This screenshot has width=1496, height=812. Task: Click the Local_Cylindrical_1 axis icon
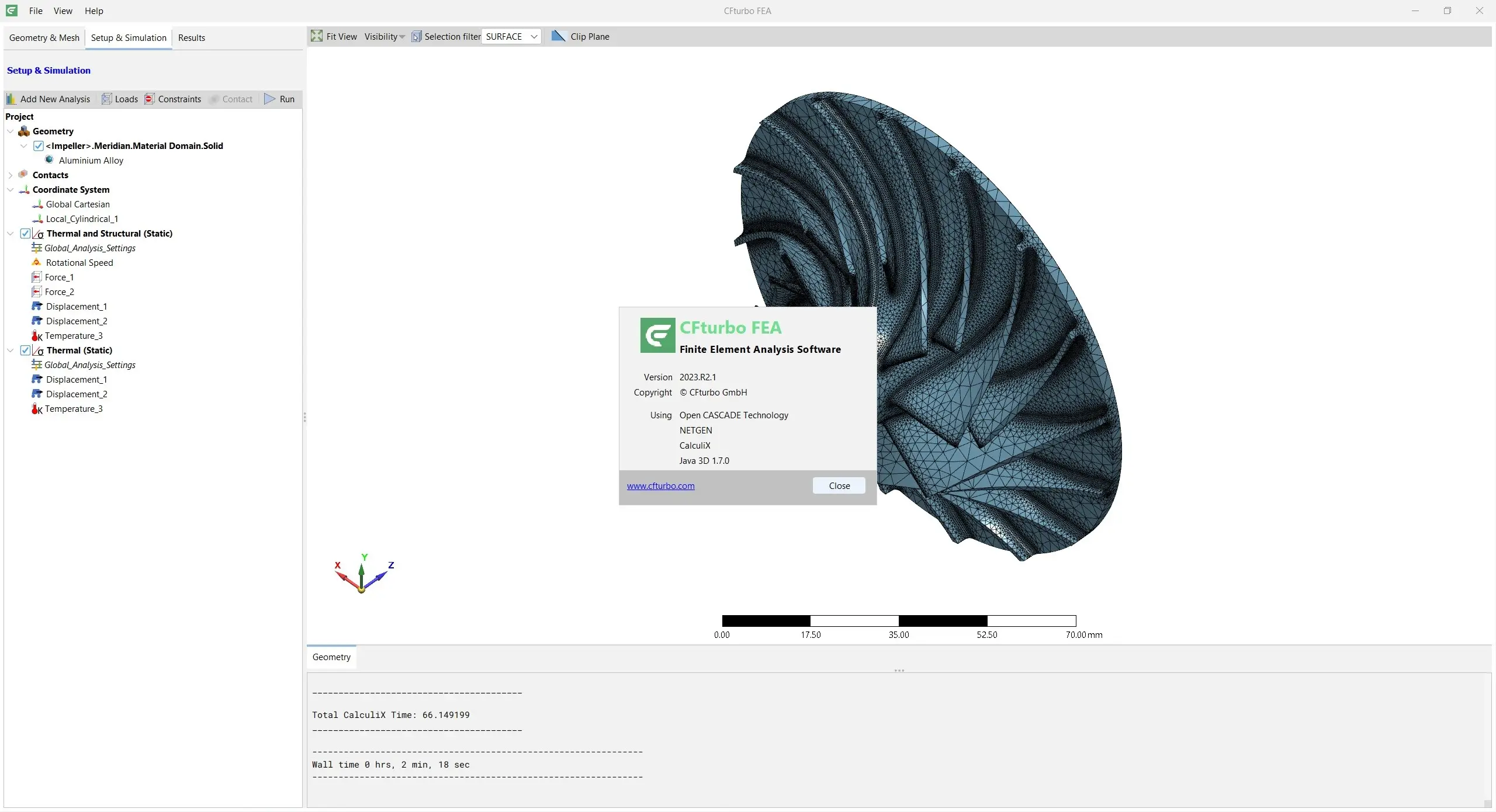pos(37,218)
